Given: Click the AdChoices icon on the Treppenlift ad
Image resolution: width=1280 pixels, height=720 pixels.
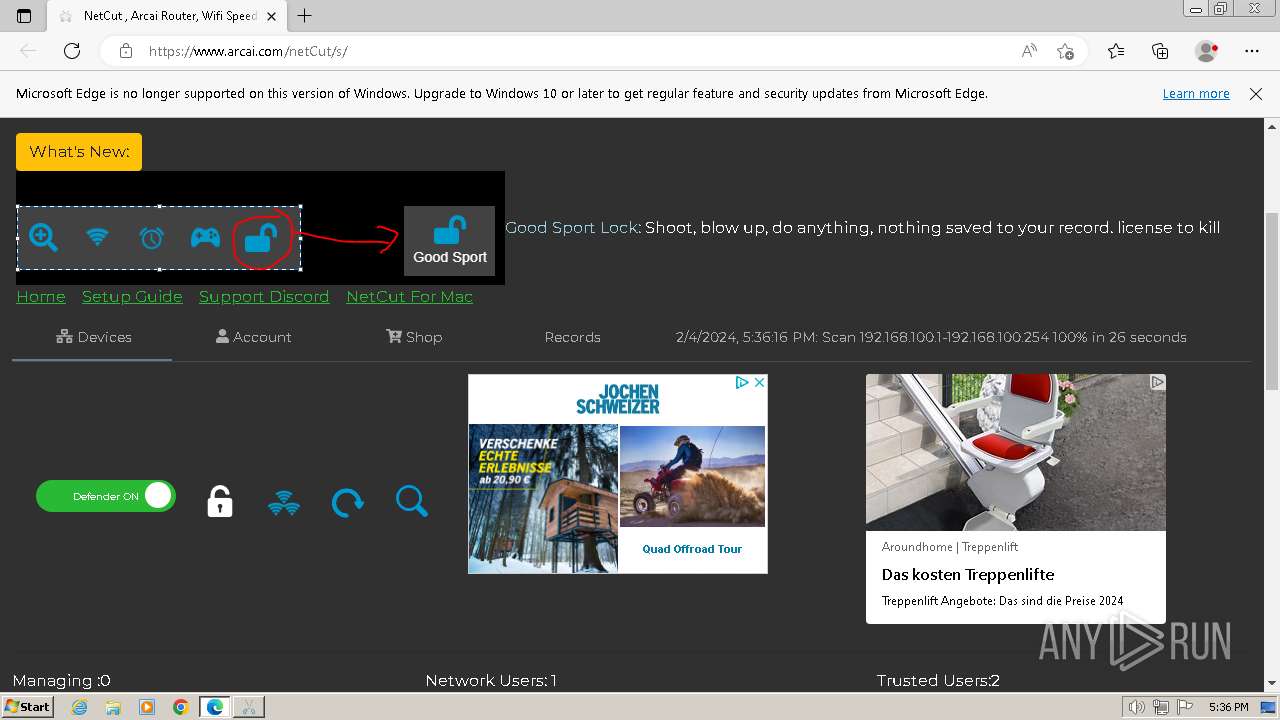Looking at the screenshot, I should click(x=1157, y=382).
